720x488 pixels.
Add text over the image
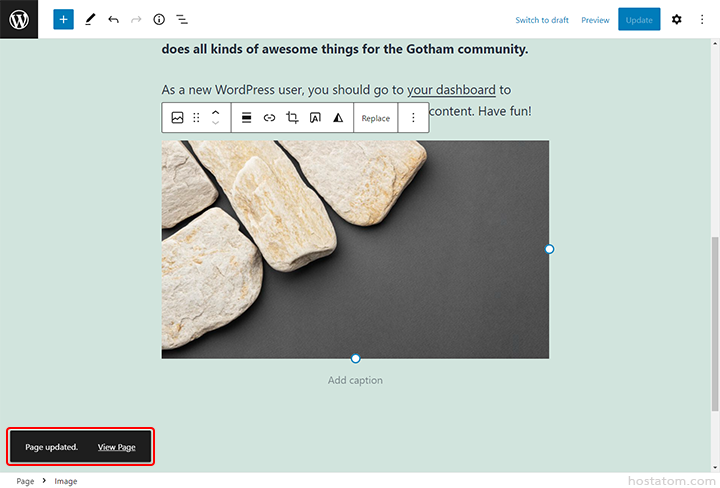(x=315, y=118)
